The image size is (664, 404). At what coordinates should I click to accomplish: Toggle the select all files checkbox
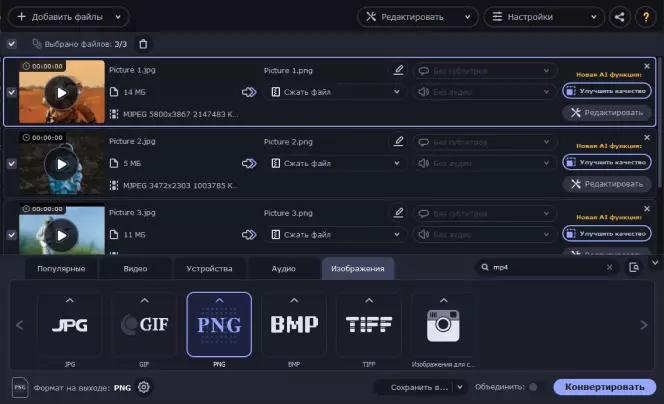(x=11, y=44)
